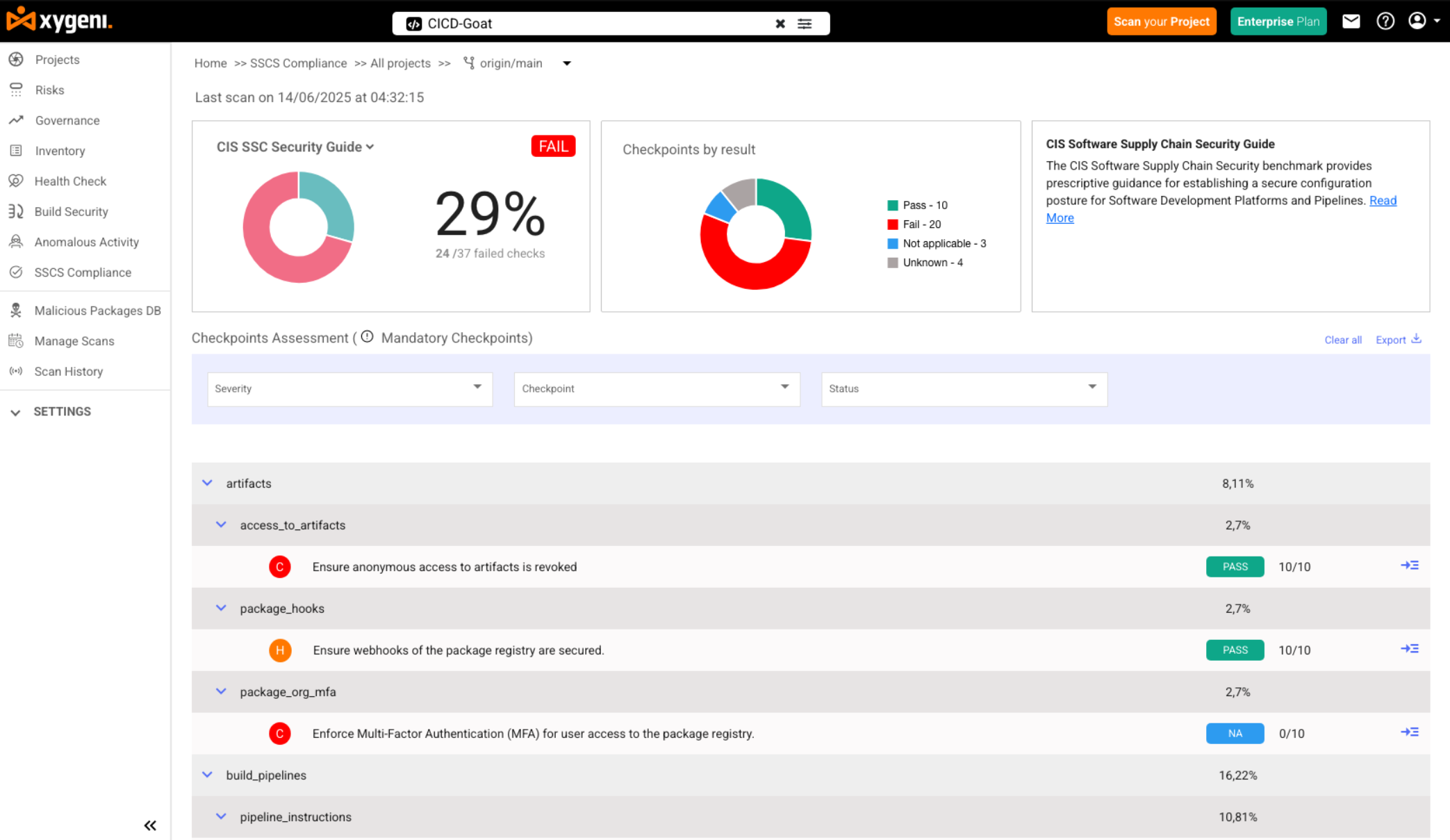Open details for anonymous access checkpoint
This screenshot has width=1450, height=840.
click(x=1409, y=566)
